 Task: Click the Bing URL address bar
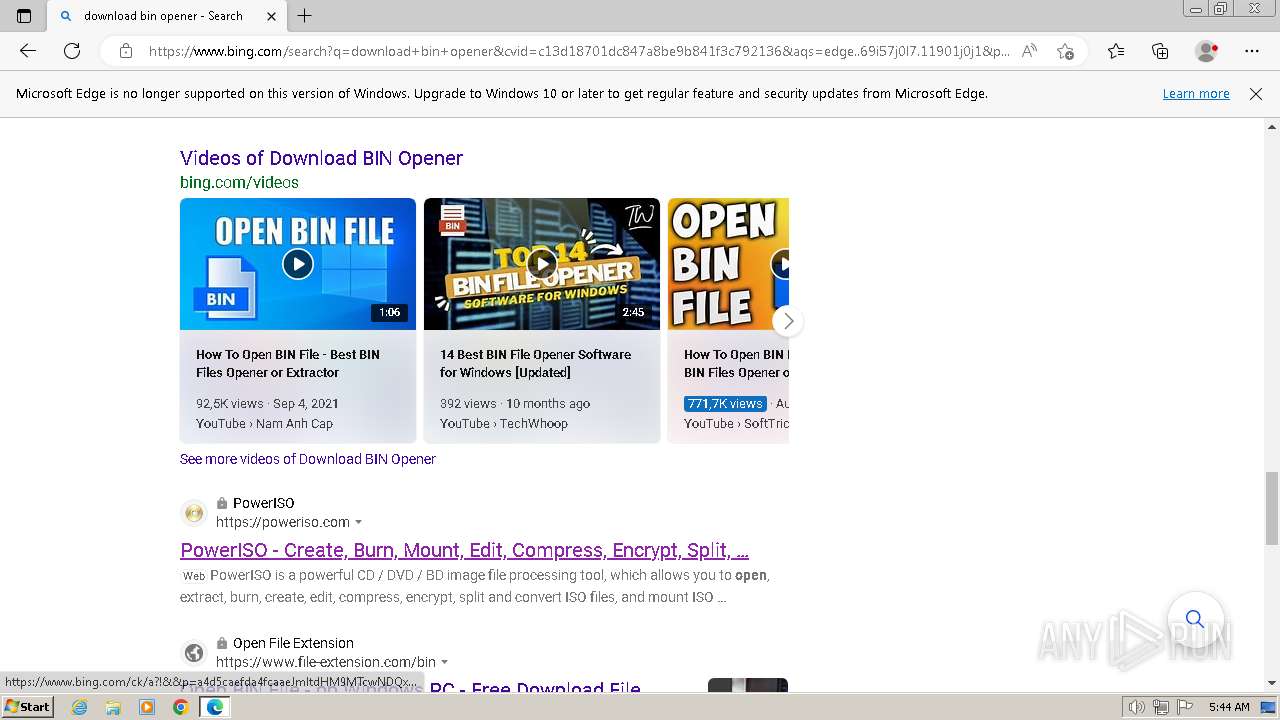pos(579,51)
